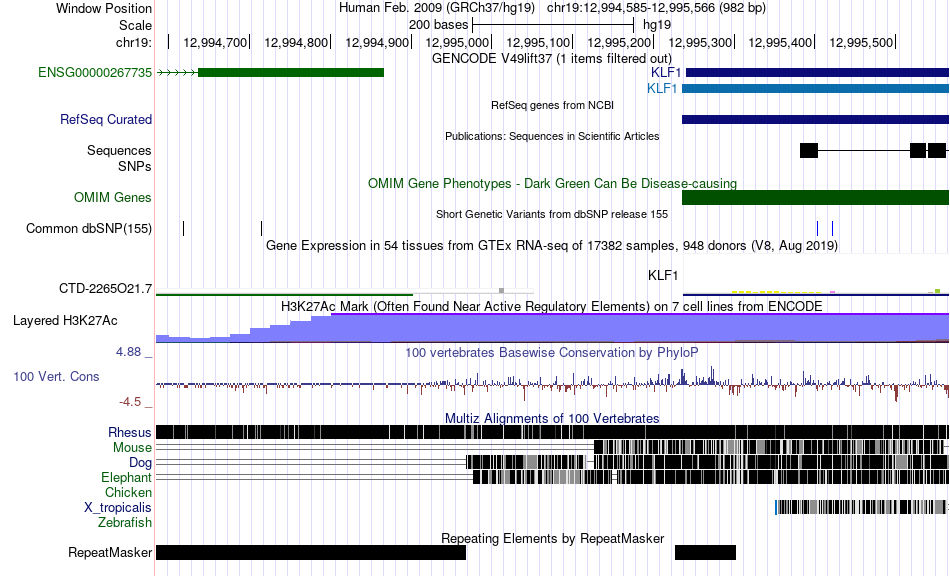The width and height of the screenshot is (950, 576).
Task: Click the small right RepeatMasker block
Action: pyautogui.click(x=705, y=552)
